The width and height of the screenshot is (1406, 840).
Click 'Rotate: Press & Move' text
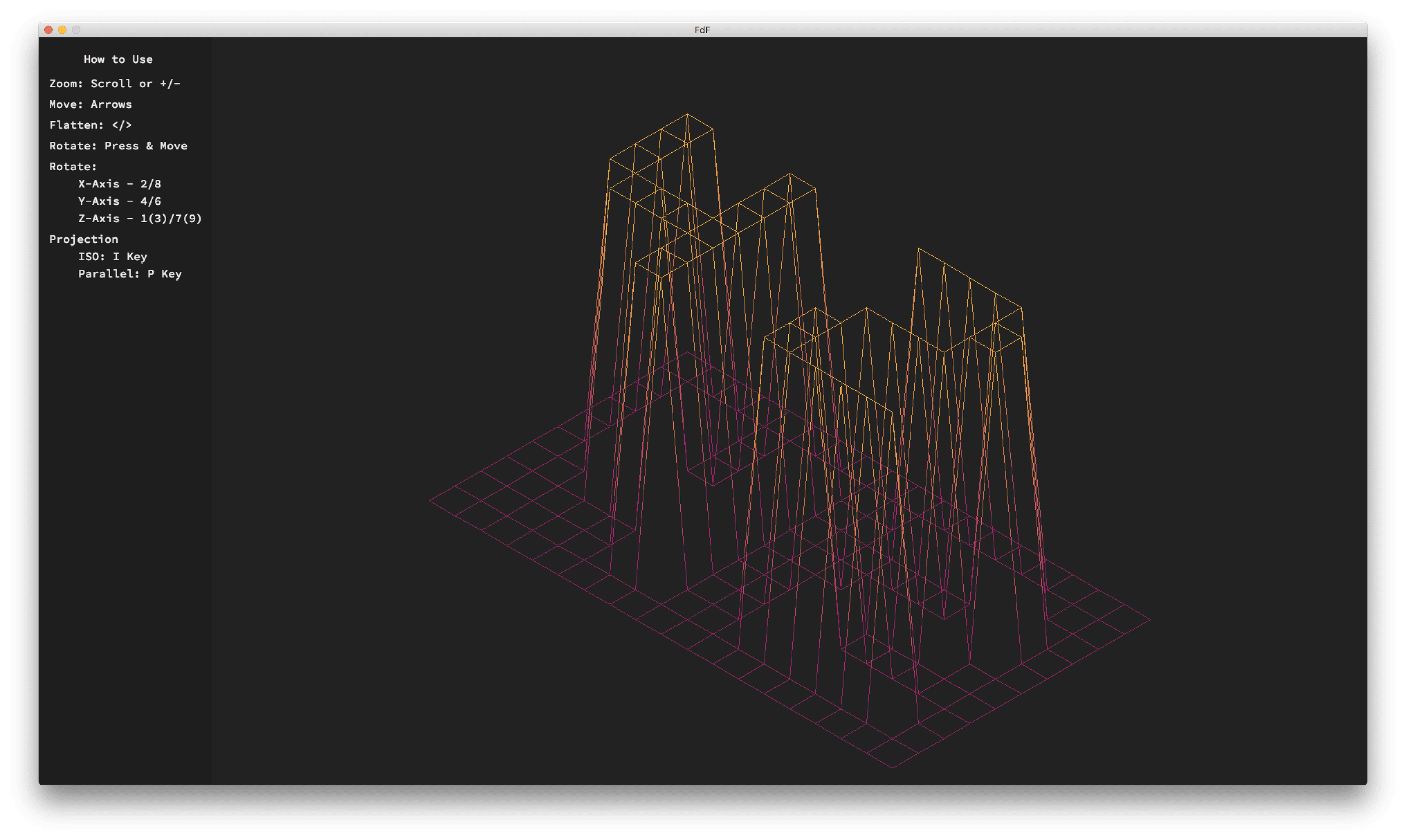tap(118, 146)
